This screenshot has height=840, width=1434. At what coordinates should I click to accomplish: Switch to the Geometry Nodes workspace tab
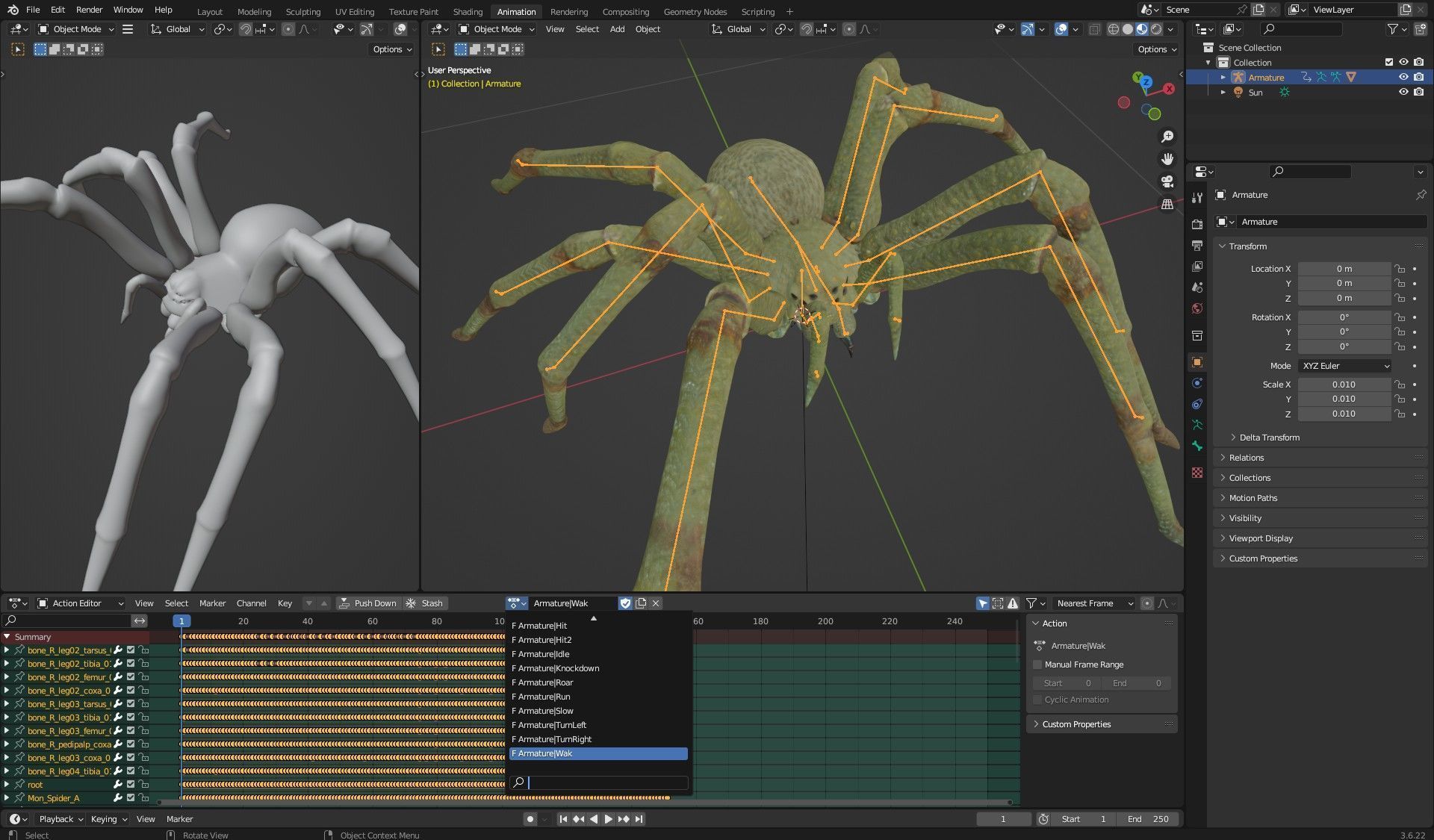click(695, 11)
